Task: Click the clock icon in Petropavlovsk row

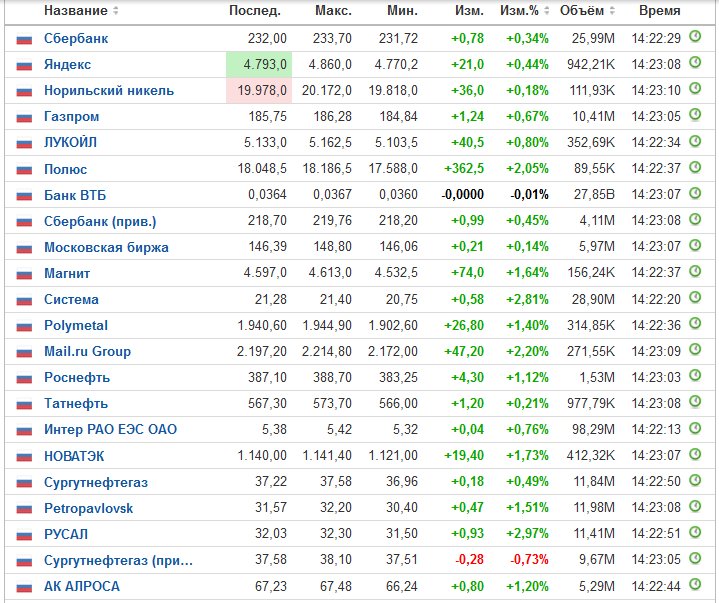Action: click(695, 506)
